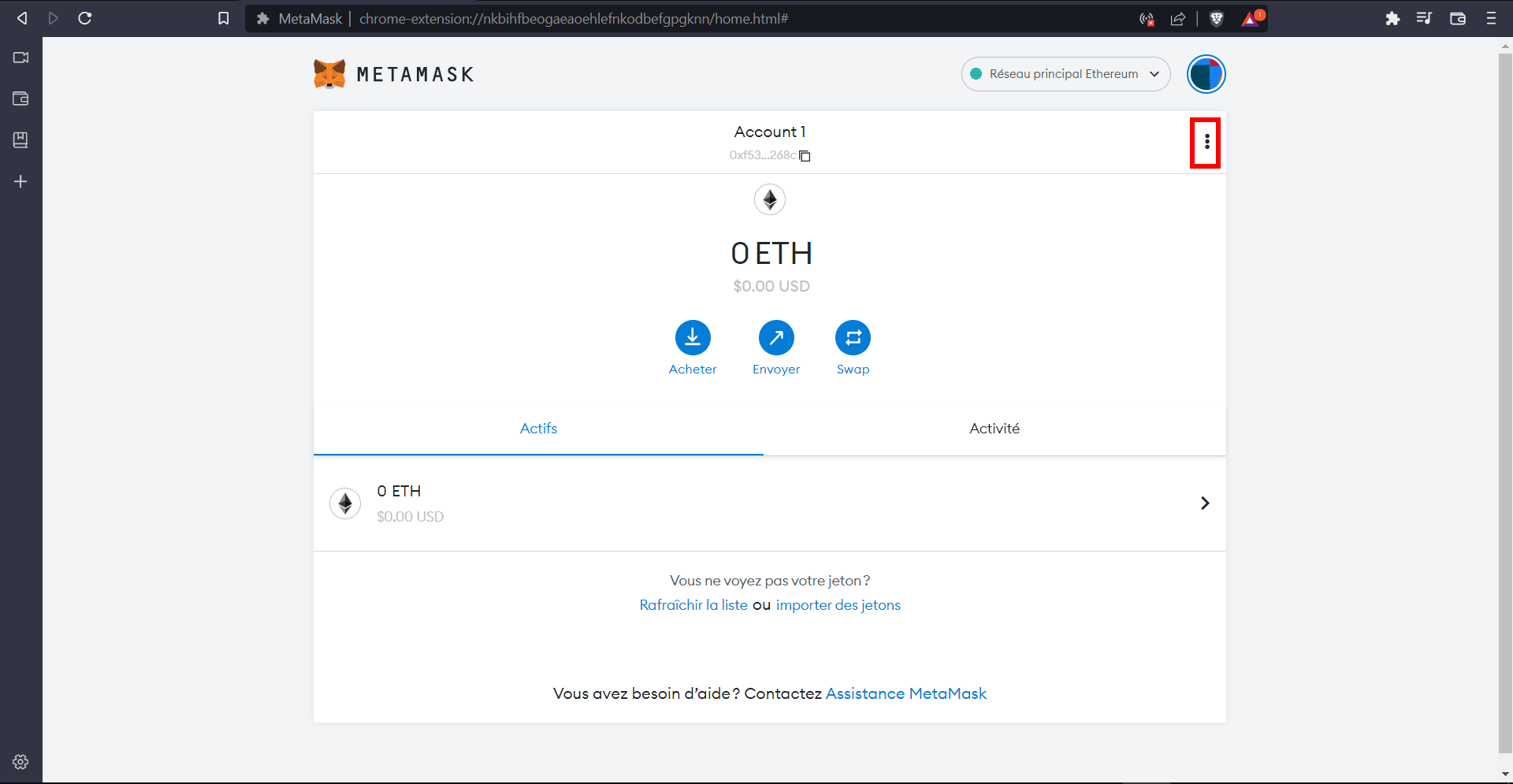Image resolution: width=1513 pixels, height=784 pixels.
Task: Click importer des jetons link
Action: [x=838, y=605]
